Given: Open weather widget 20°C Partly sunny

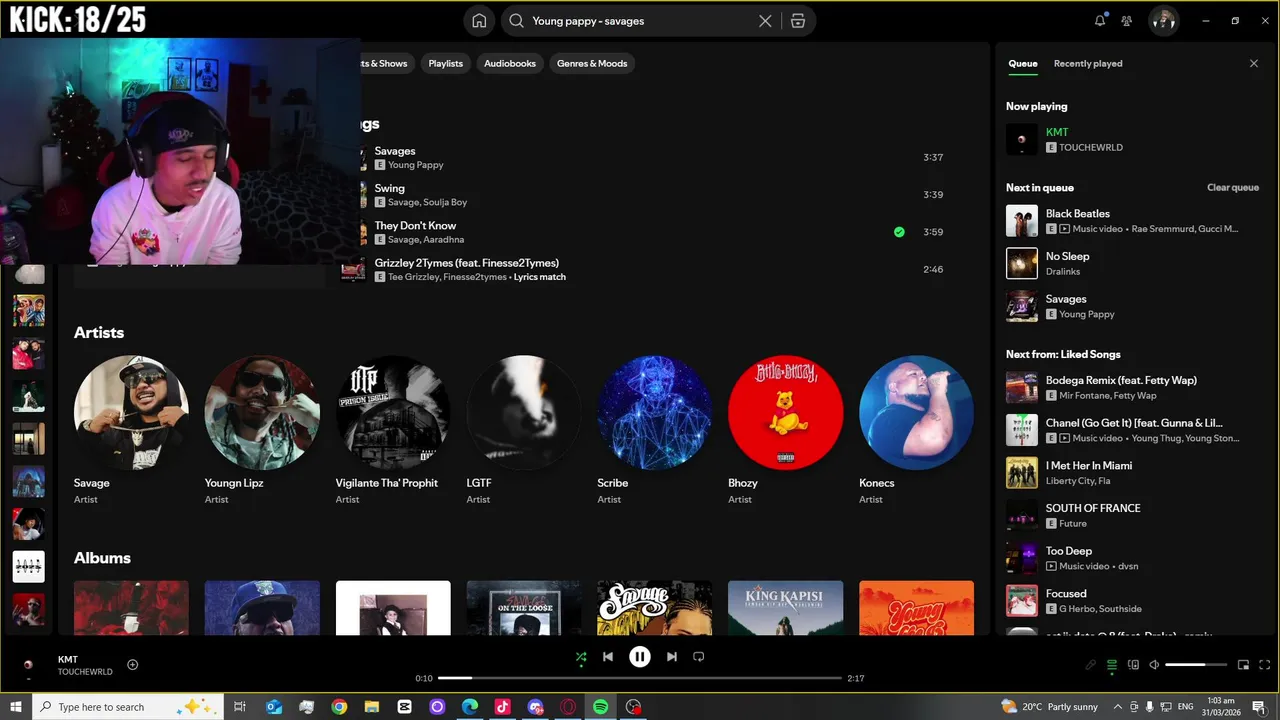Looking at the screenshot, I should pyautogui.click(x=1050, y=707).
